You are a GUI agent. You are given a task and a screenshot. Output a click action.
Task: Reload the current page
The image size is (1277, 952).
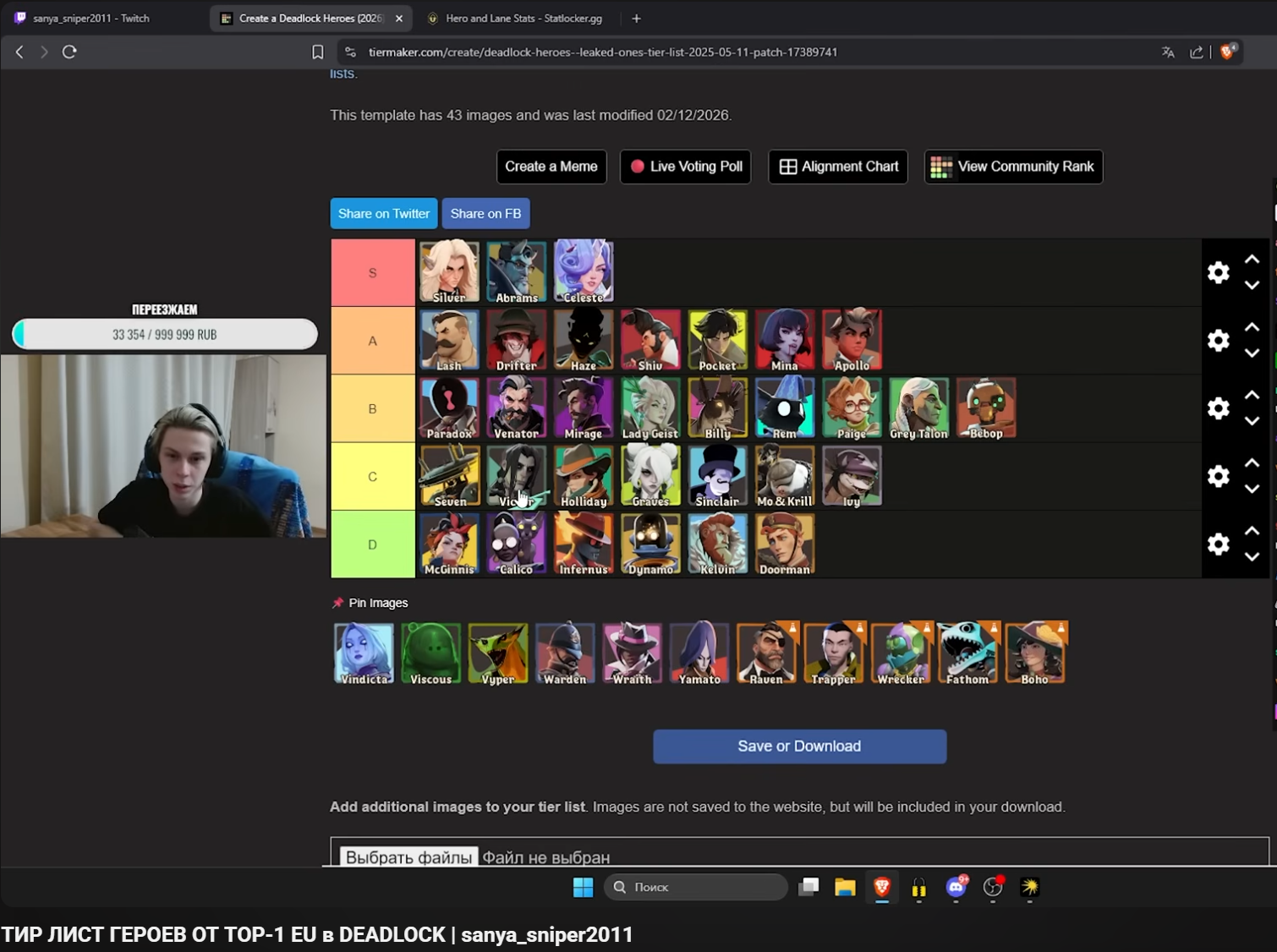coord(69,52)
